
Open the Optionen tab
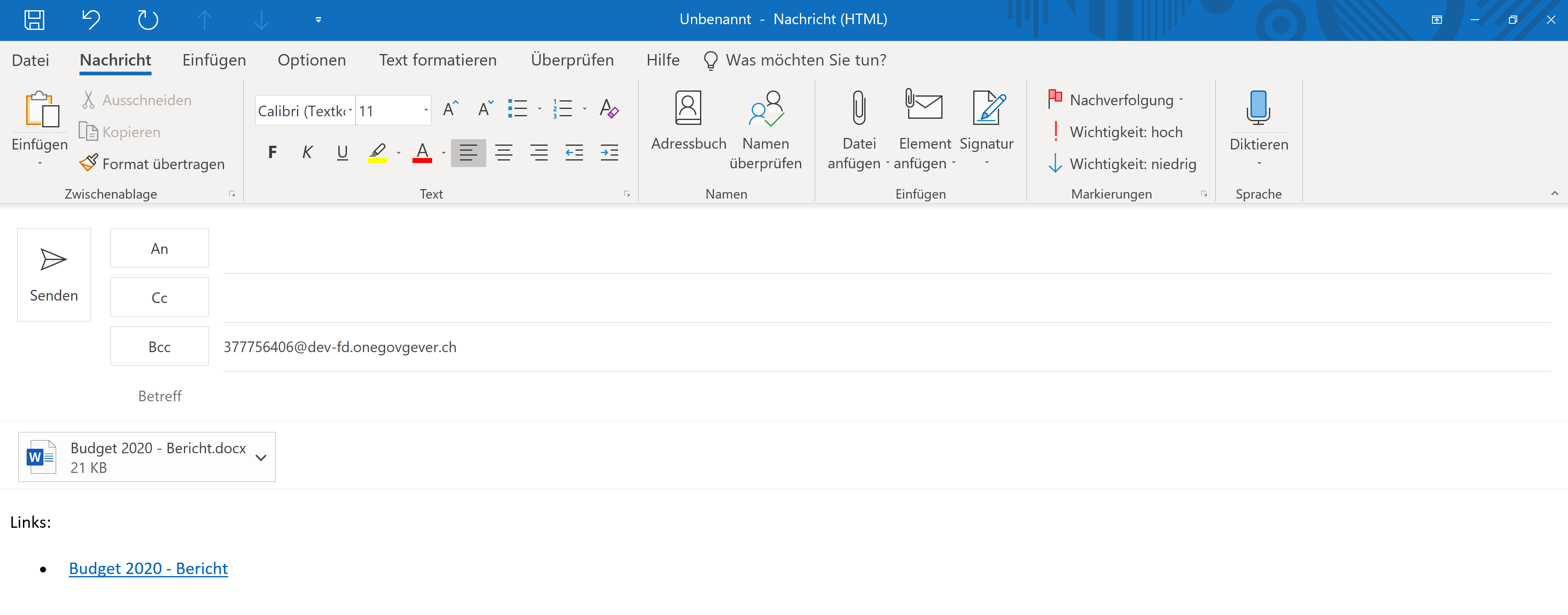click(312, 60)
